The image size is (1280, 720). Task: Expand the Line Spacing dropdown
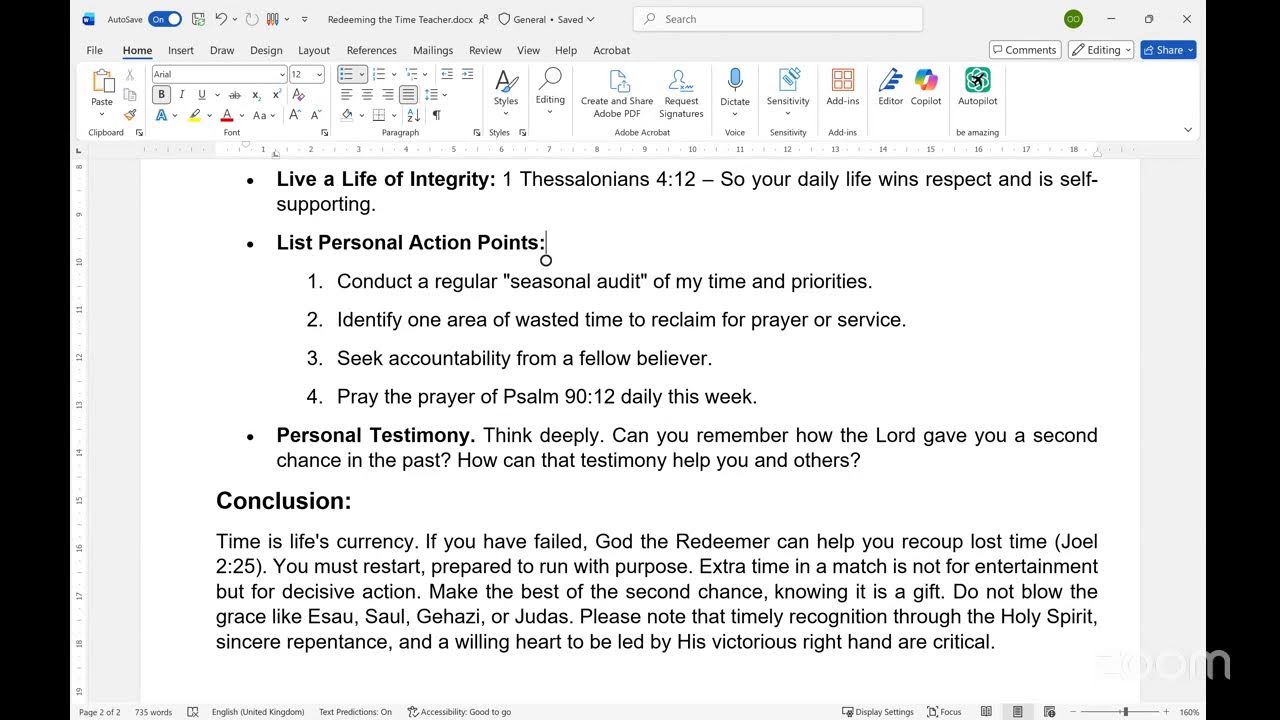pos(445,95)
